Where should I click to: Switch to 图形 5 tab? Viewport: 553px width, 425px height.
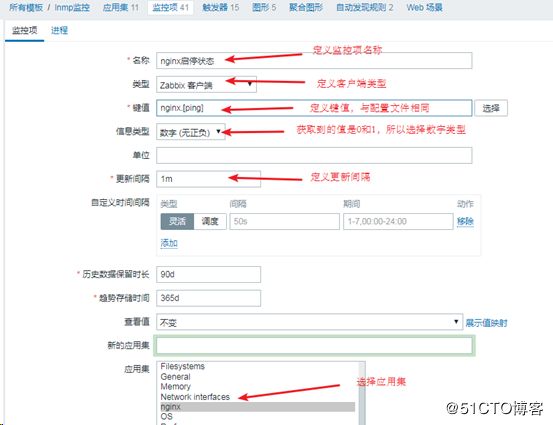[264, 7]
